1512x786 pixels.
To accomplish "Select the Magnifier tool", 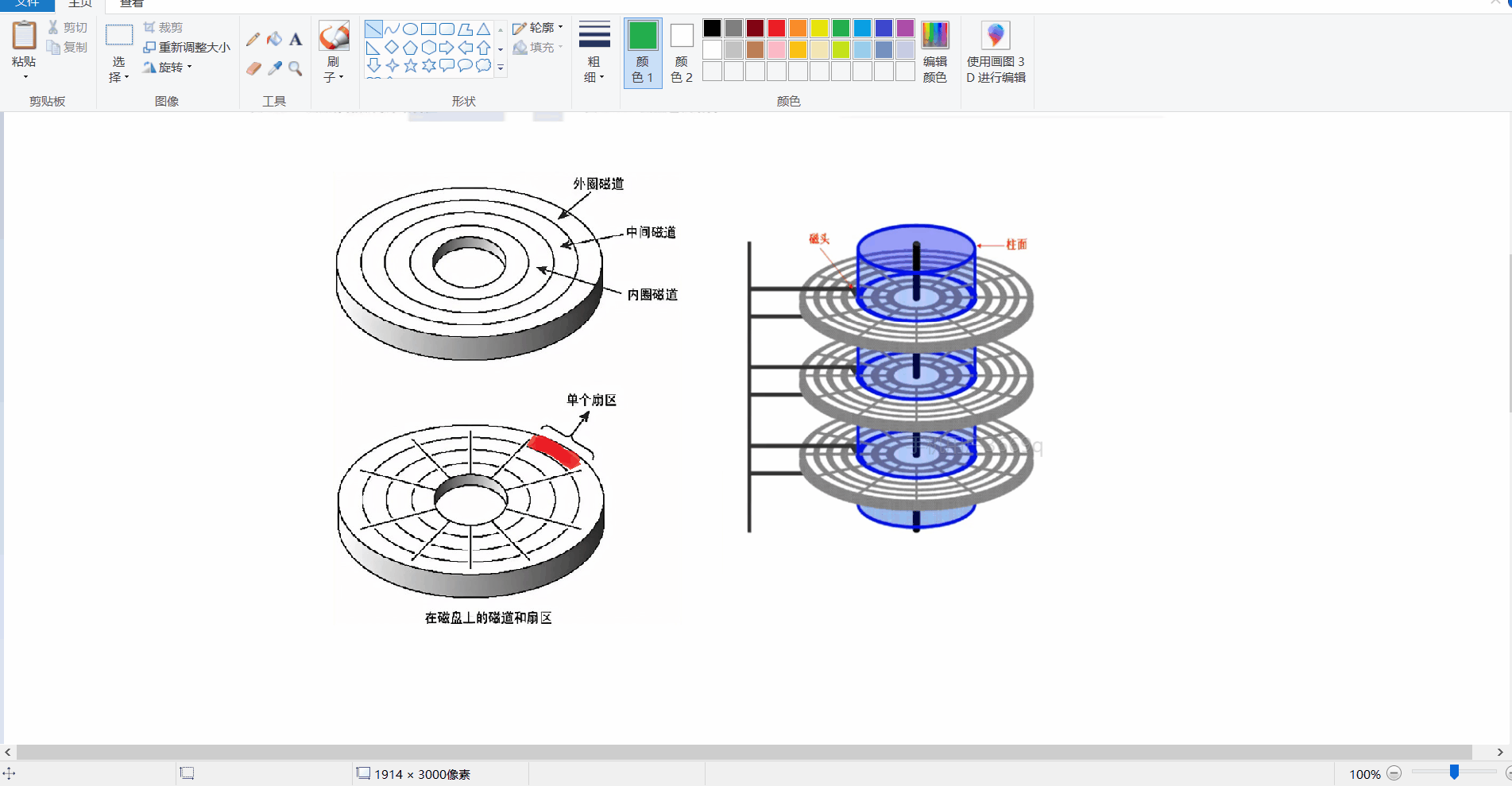I will pyautogui.click(x=296, y=69).
